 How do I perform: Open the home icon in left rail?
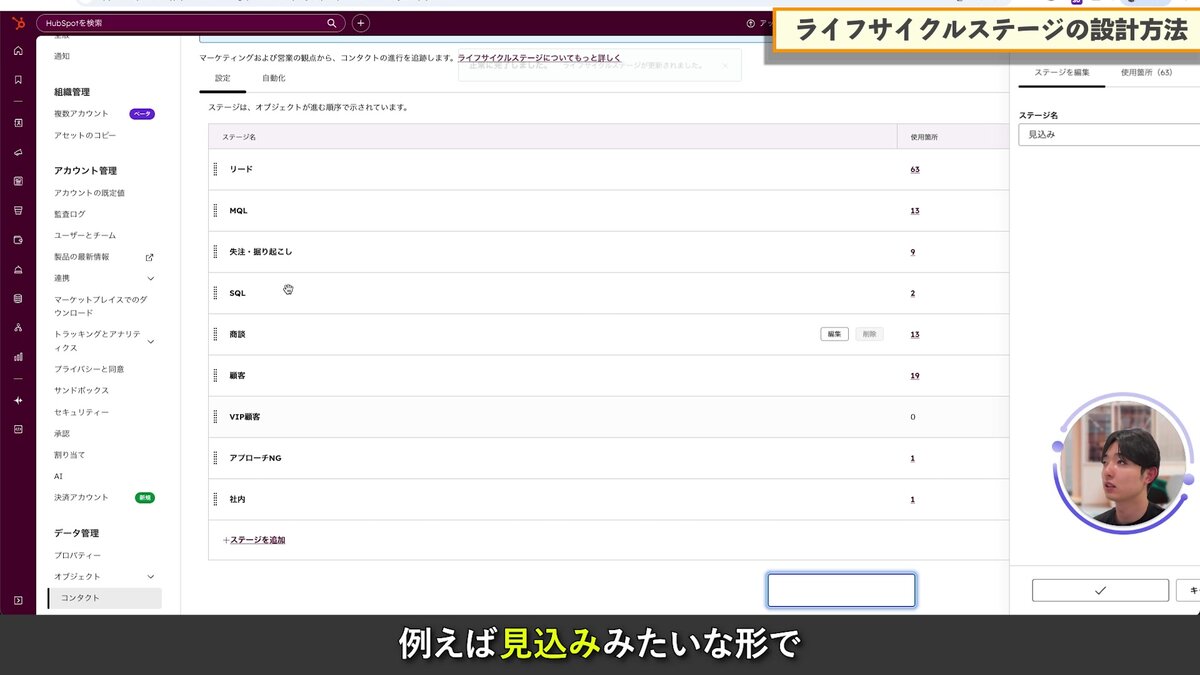tap(18, 51)
